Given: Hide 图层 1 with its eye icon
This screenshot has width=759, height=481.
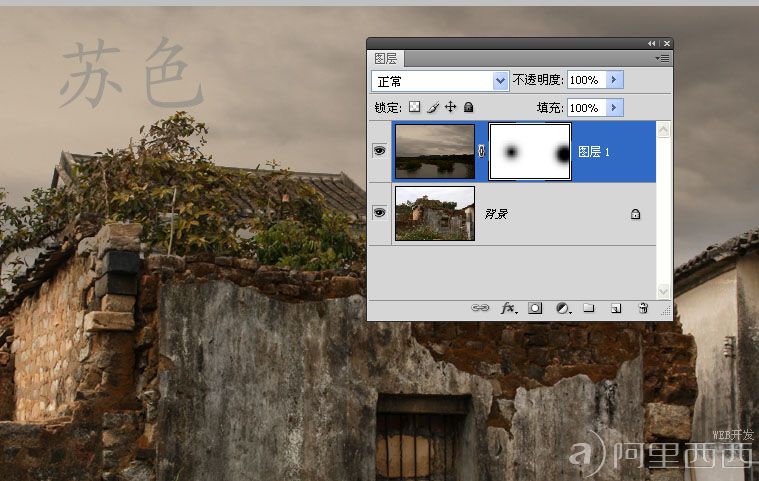Looking at the screenshot, I should coord(380,151).
